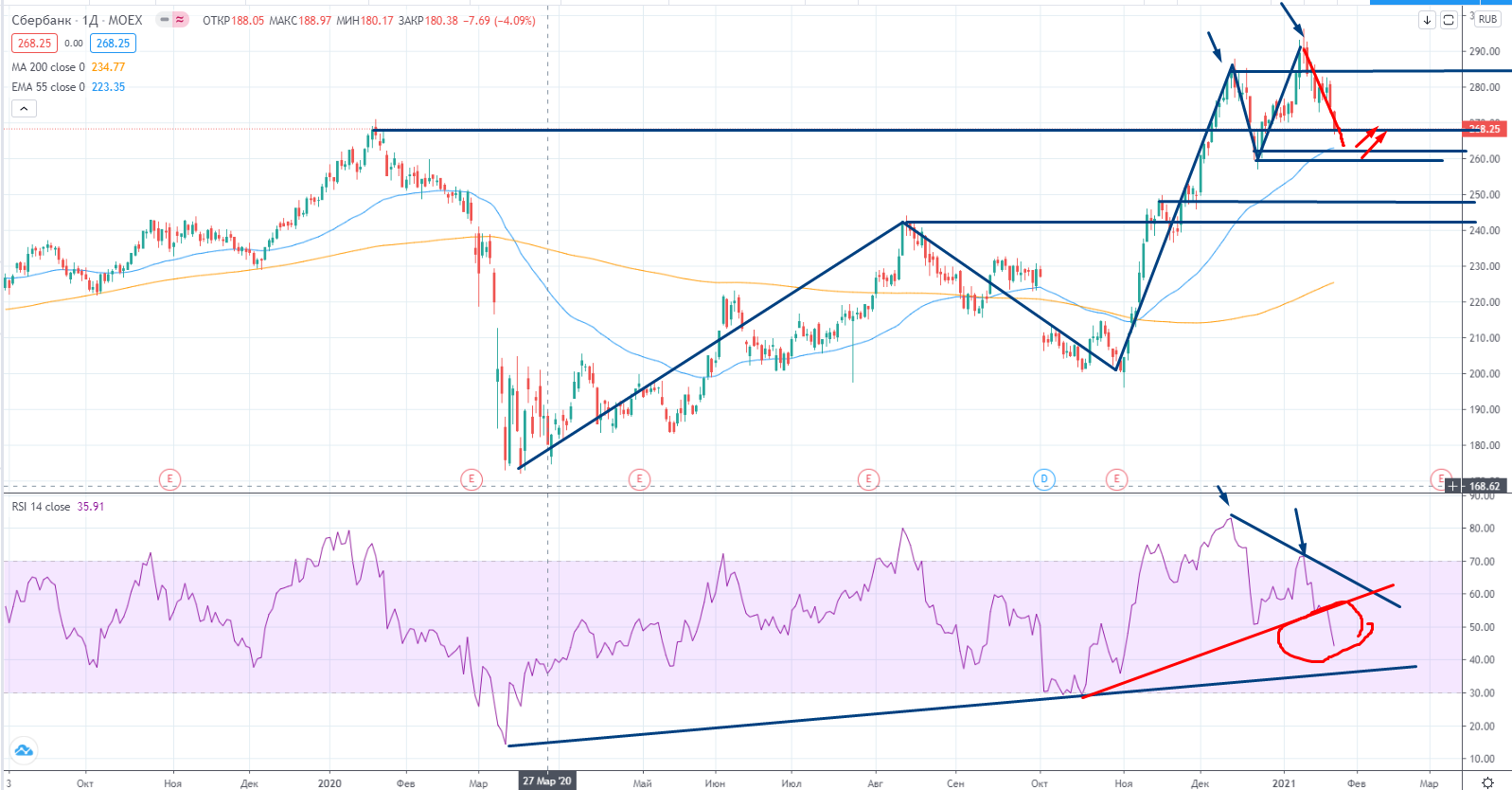Click the TradingView cloud logo icon

click(x=24, y=750)
